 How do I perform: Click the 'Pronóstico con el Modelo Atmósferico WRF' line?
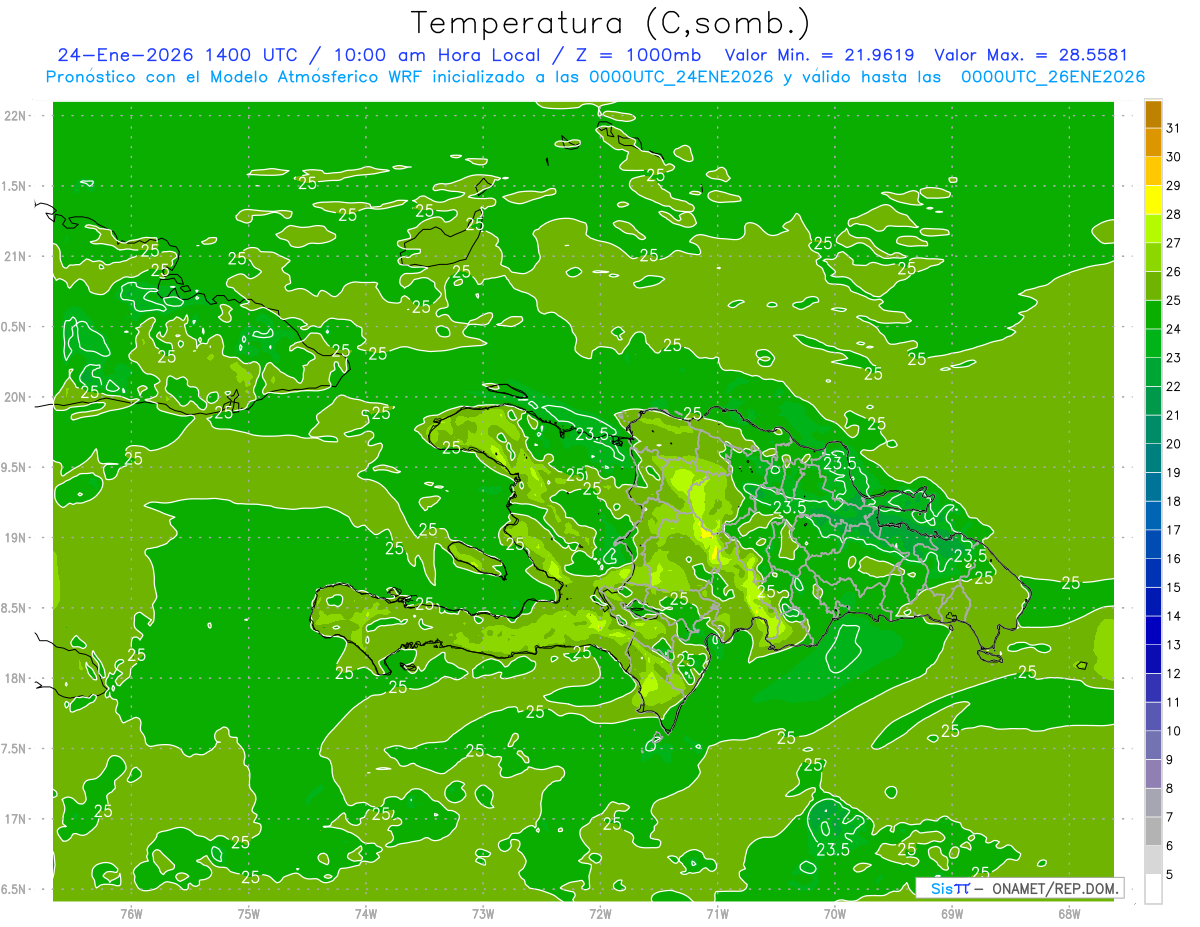coord(236,77)
